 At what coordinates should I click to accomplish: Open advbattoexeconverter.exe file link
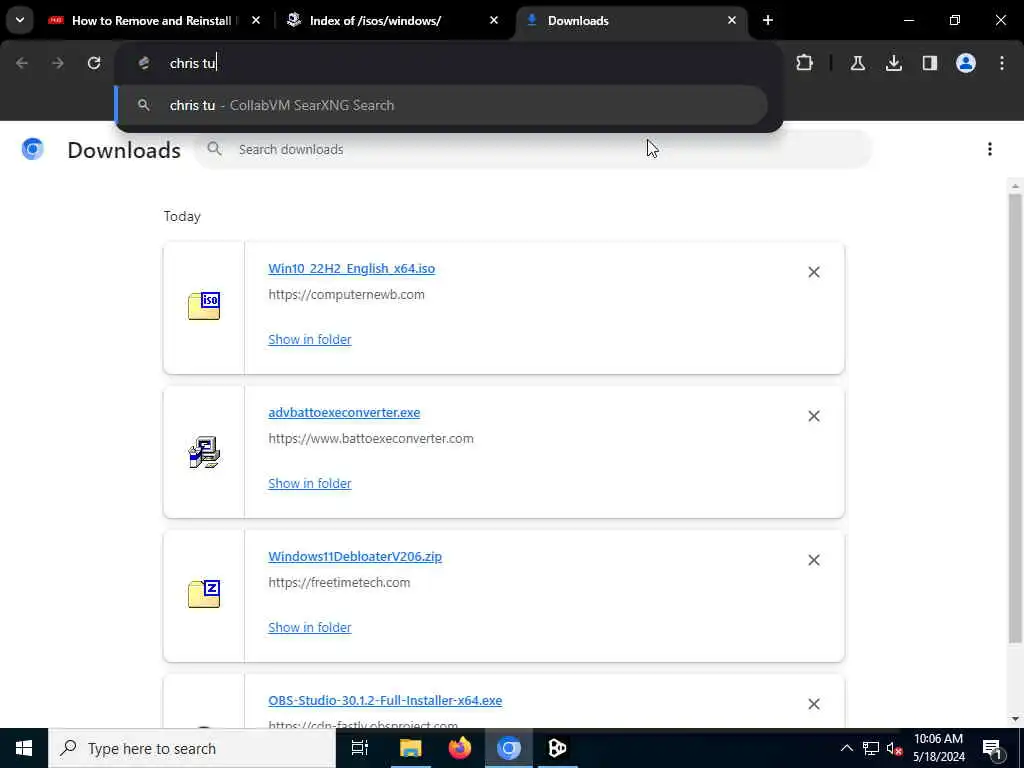pos(344,413)
